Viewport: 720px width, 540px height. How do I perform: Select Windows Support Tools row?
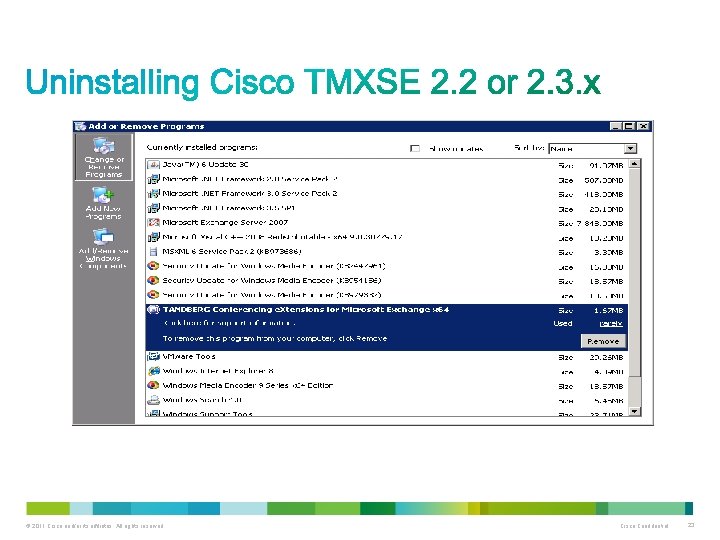tap(387, 413)
